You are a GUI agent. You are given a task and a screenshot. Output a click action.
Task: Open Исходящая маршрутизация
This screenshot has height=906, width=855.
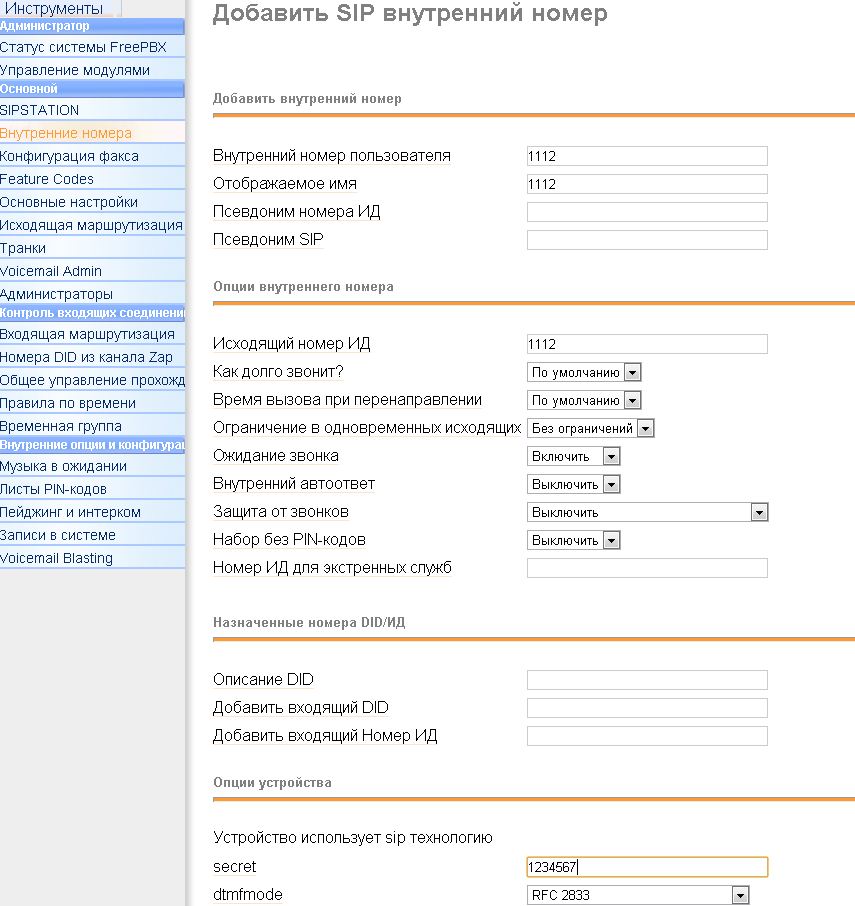pyautogui.click(x=91, y=225)
